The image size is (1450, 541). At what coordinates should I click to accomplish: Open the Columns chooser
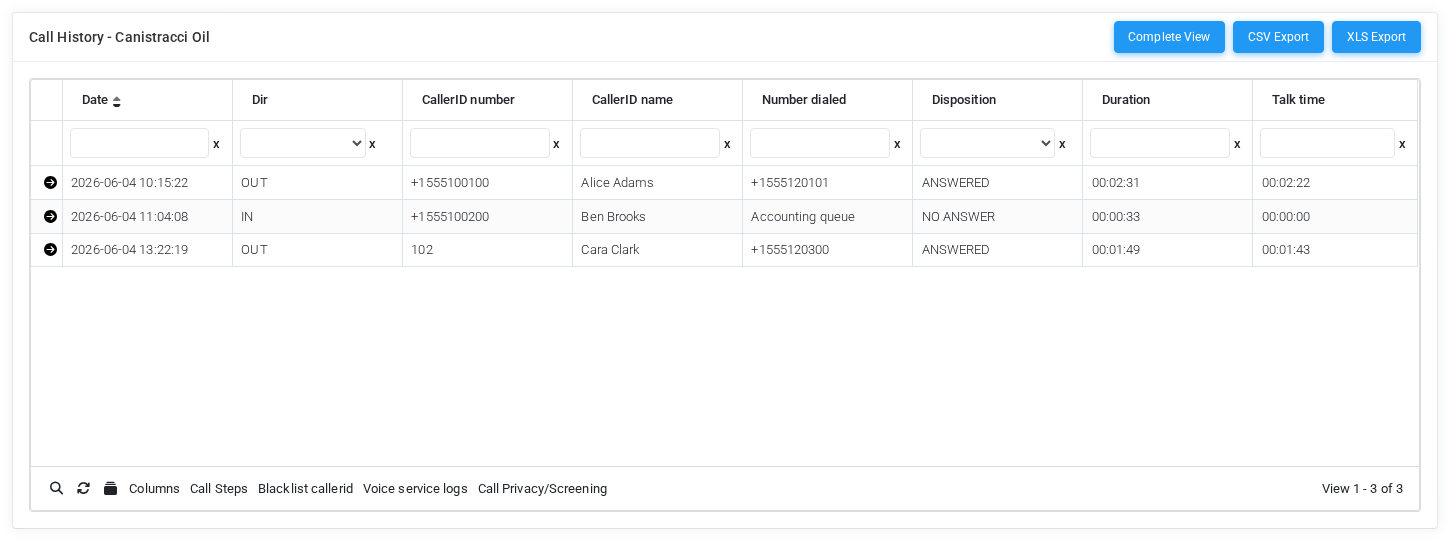point(154,489)
